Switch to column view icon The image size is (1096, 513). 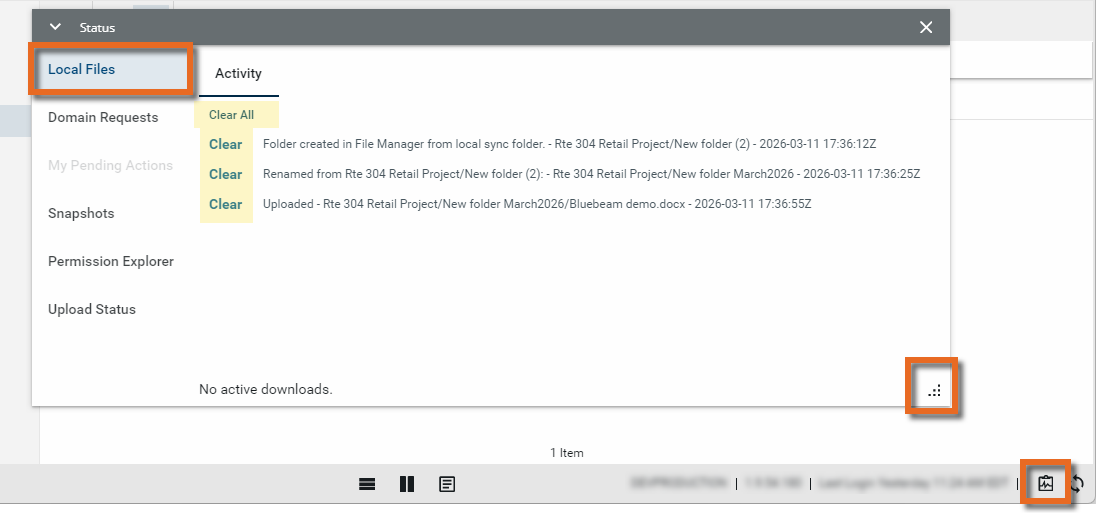(407, 484)
